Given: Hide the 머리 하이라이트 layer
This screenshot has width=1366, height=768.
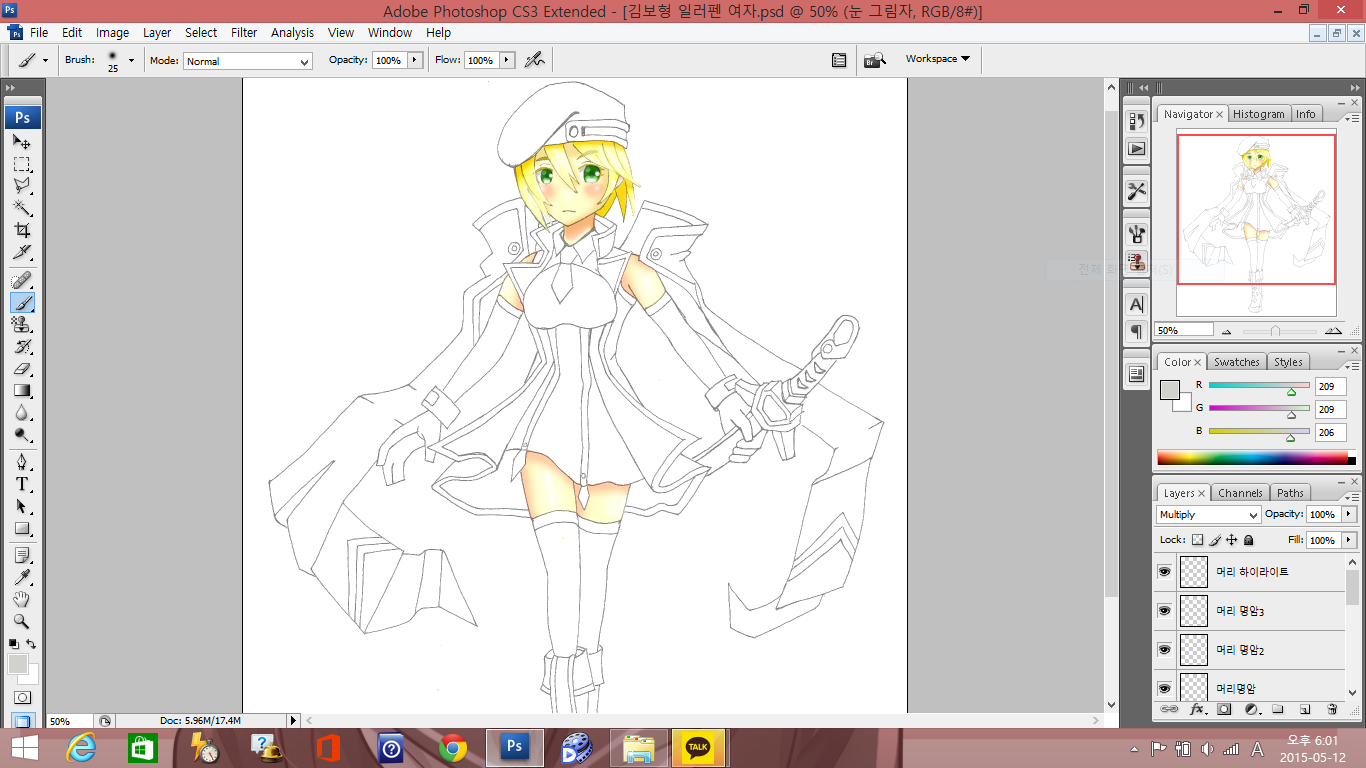Looking at the screenshot, I should [1164, 572].
